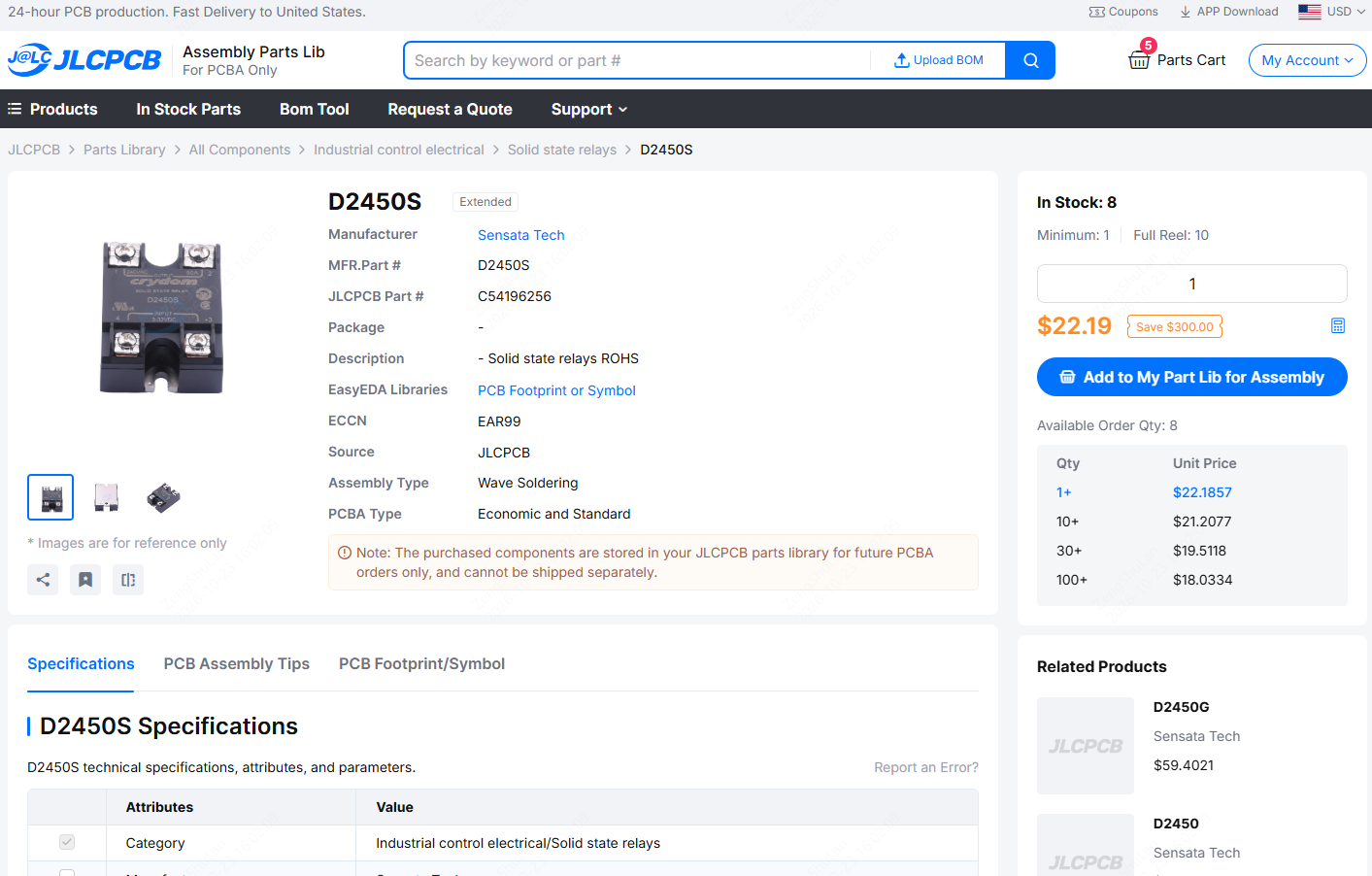This screenshot has height=876, width=1372.
Task: Select the first product thumbnail
Action: click(50, 497)
